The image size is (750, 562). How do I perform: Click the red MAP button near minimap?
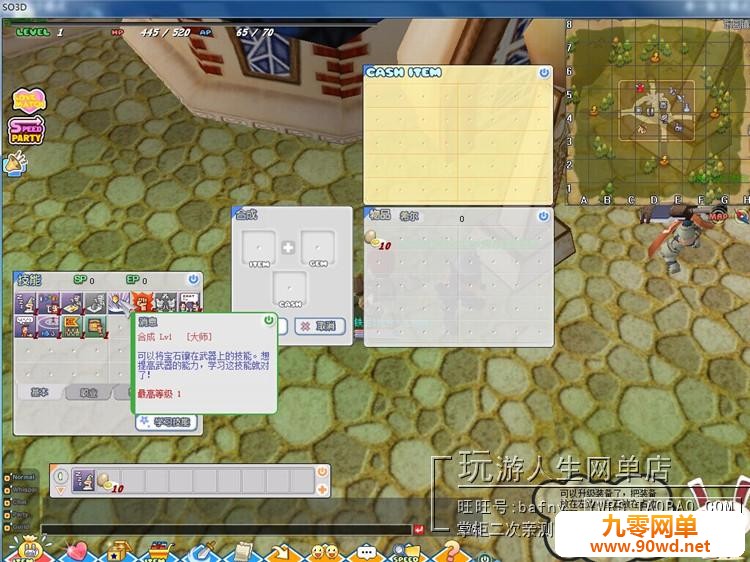click(718, 216)
